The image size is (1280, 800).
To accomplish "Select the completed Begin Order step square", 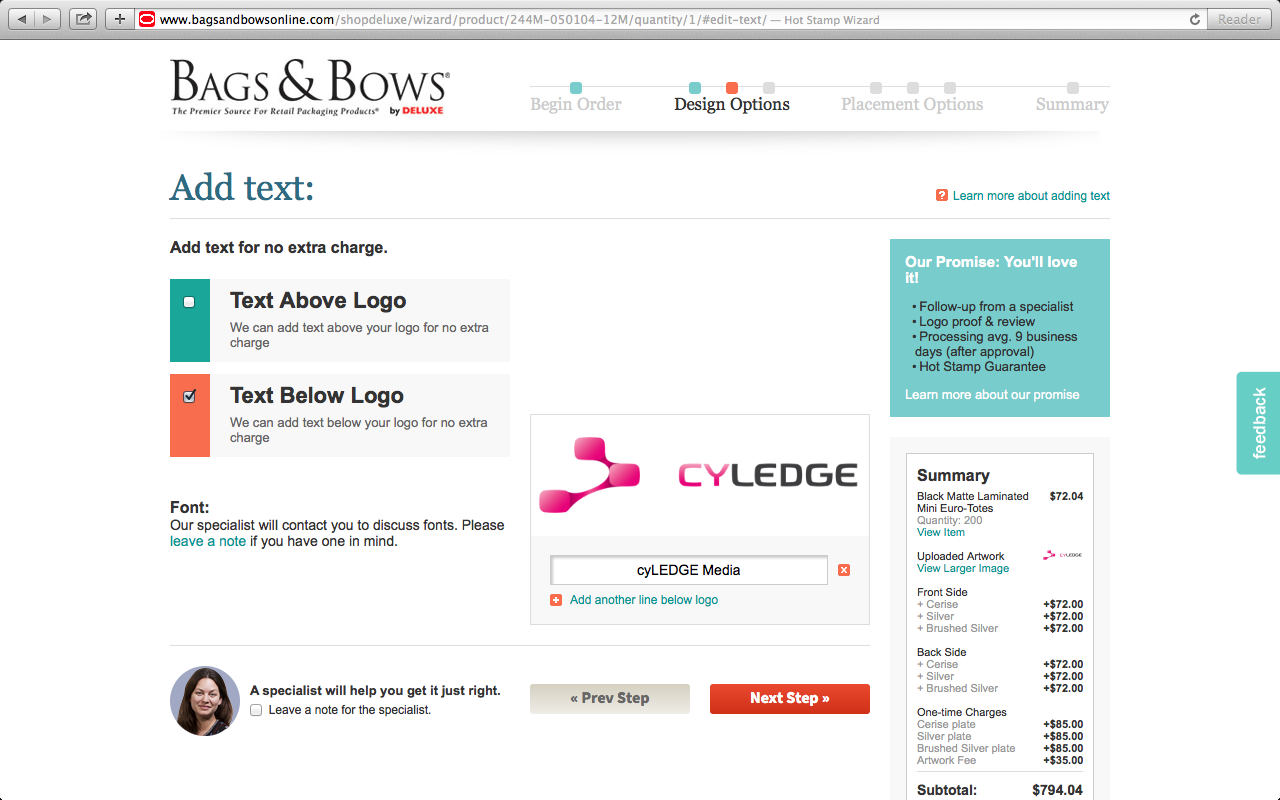I will pos(576,87).
